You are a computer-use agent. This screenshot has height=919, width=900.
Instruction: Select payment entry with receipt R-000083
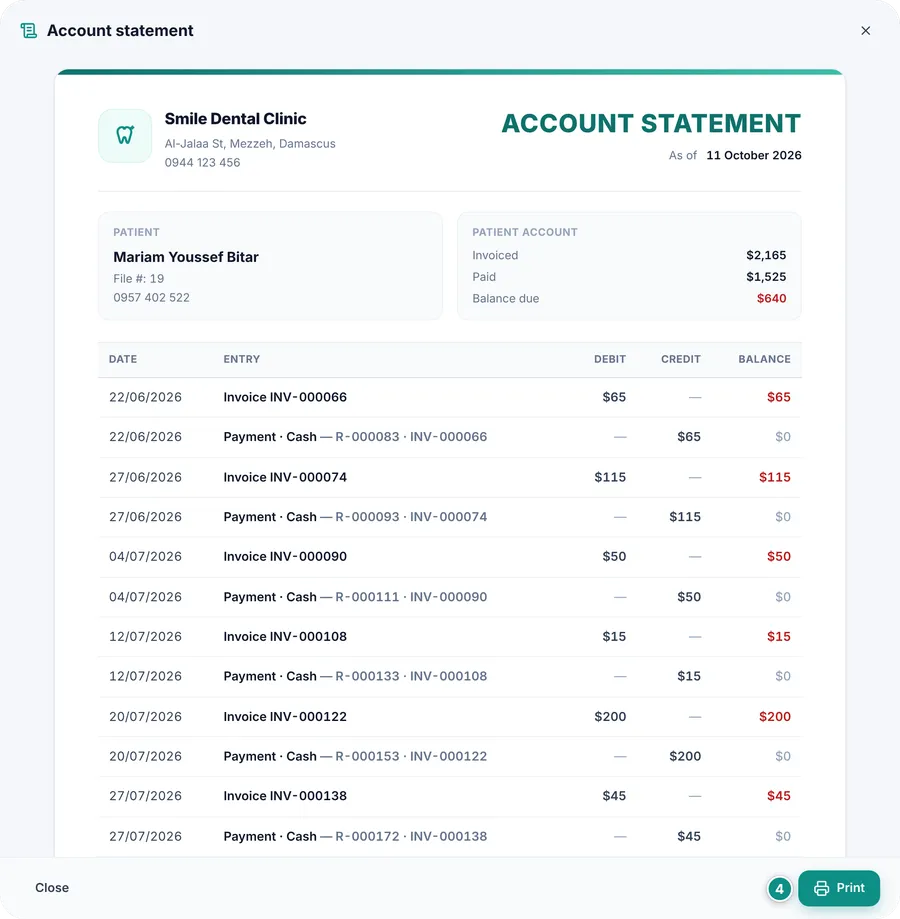pos(449,437)
